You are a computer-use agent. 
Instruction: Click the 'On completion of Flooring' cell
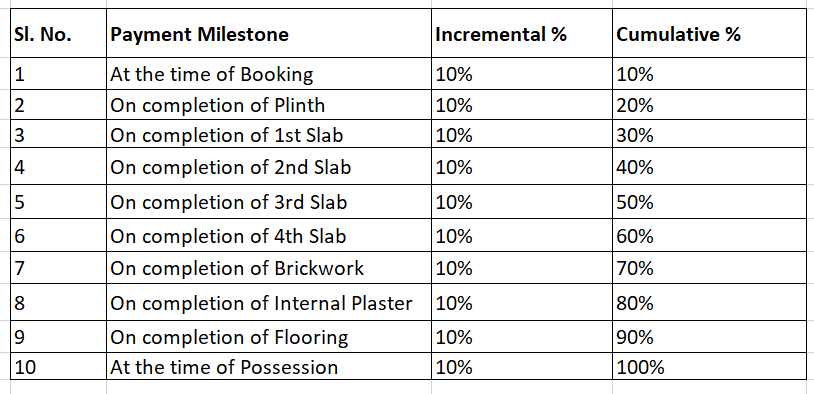[268, 336]
